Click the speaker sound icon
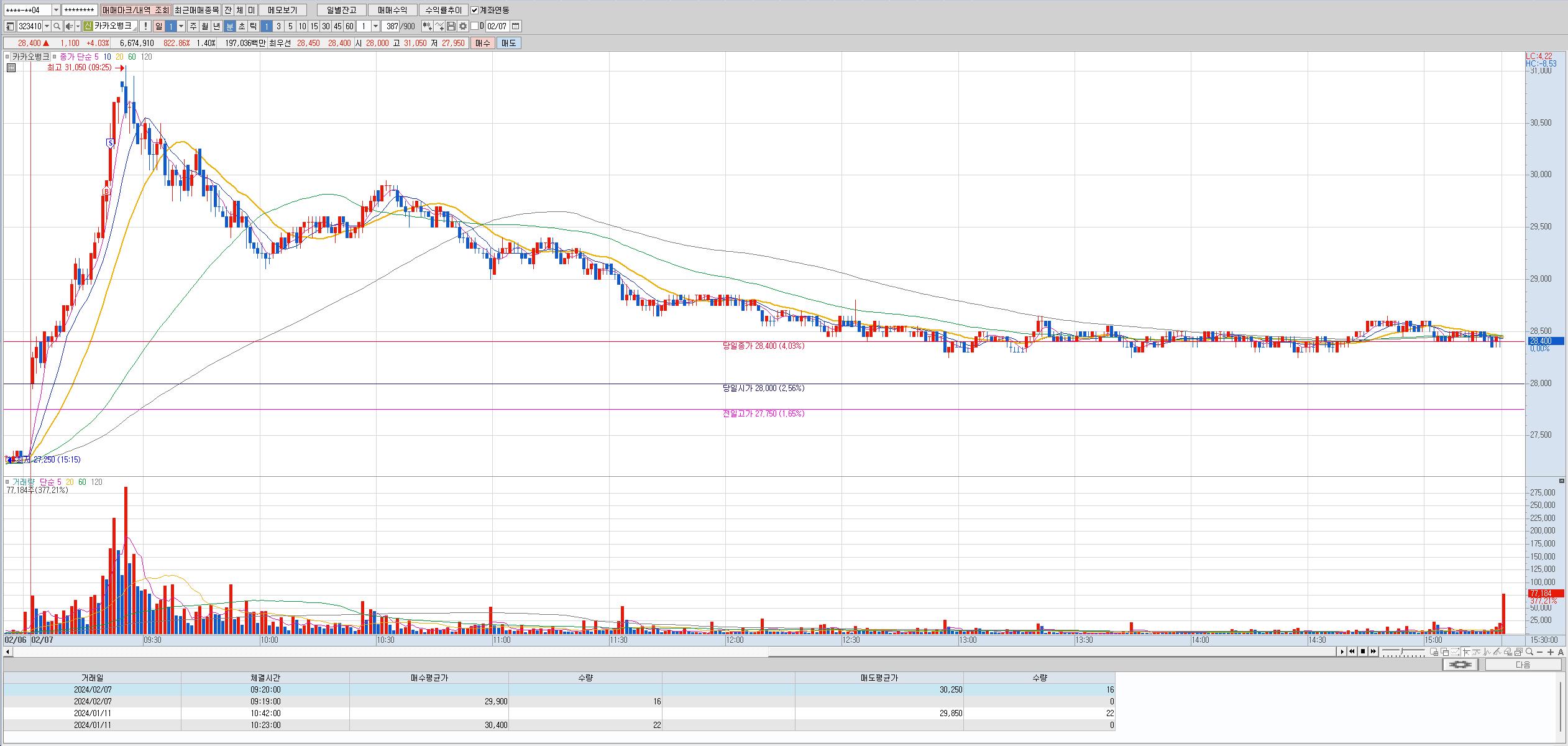 70,26
